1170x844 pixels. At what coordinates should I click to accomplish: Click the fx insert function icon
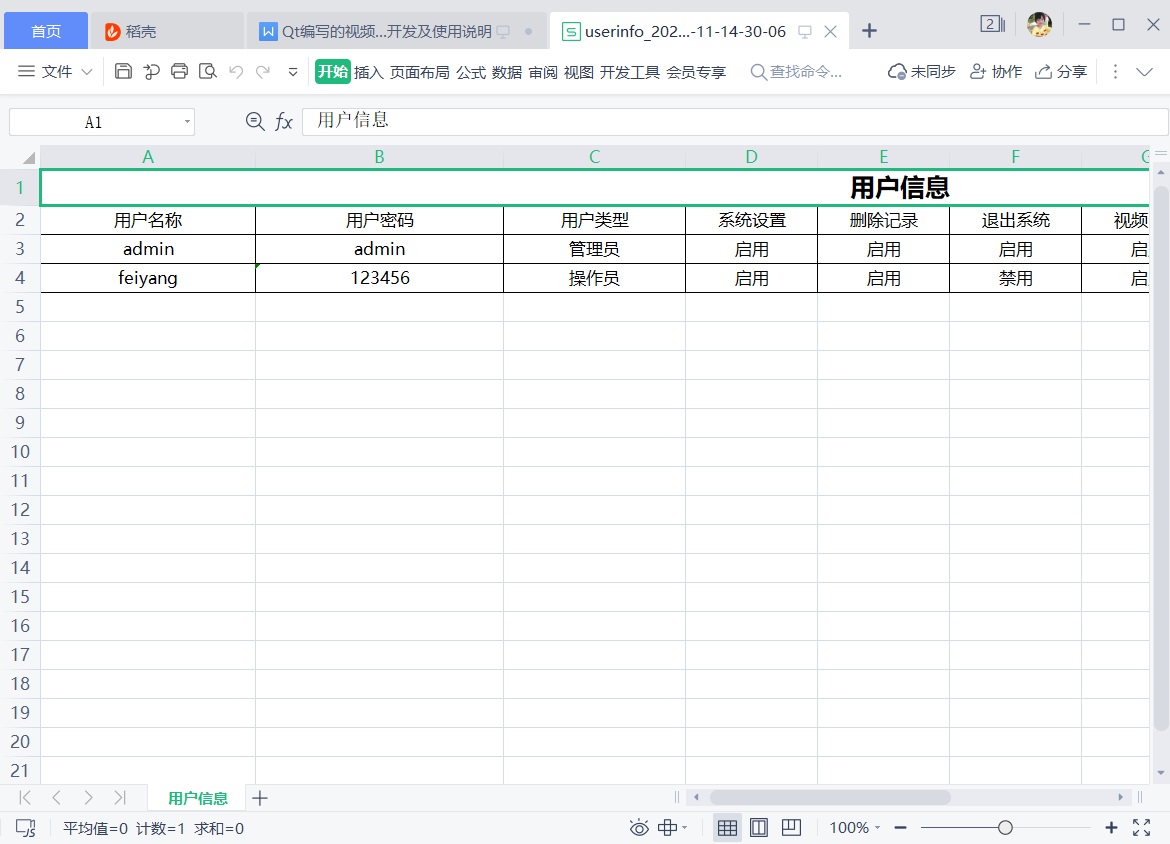[x=284, y=122]
